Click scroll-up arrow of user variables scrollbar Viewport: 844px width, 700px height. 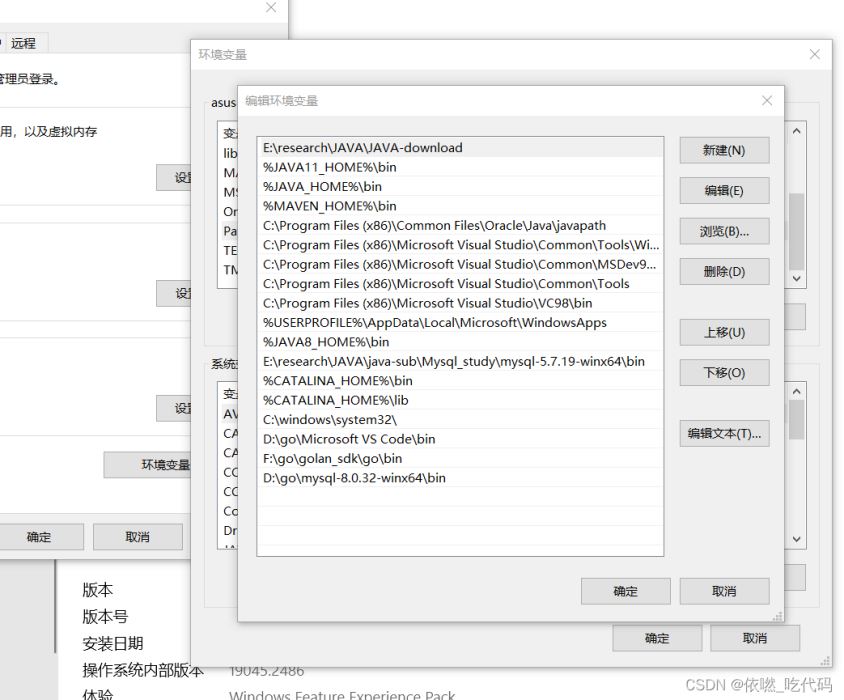tap(796, 130)
